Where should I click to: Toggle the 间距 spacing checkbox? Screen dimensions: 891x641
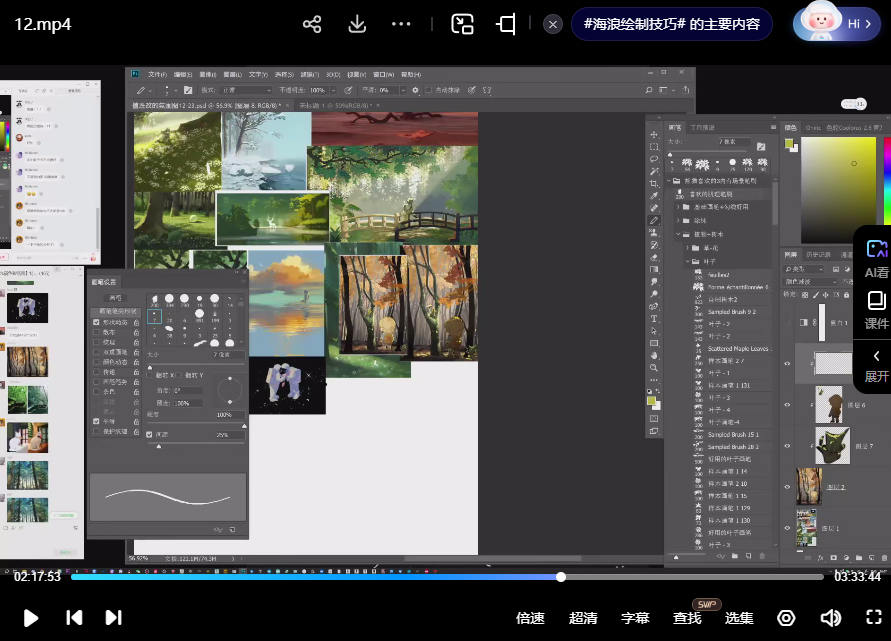tap(150, 435)
